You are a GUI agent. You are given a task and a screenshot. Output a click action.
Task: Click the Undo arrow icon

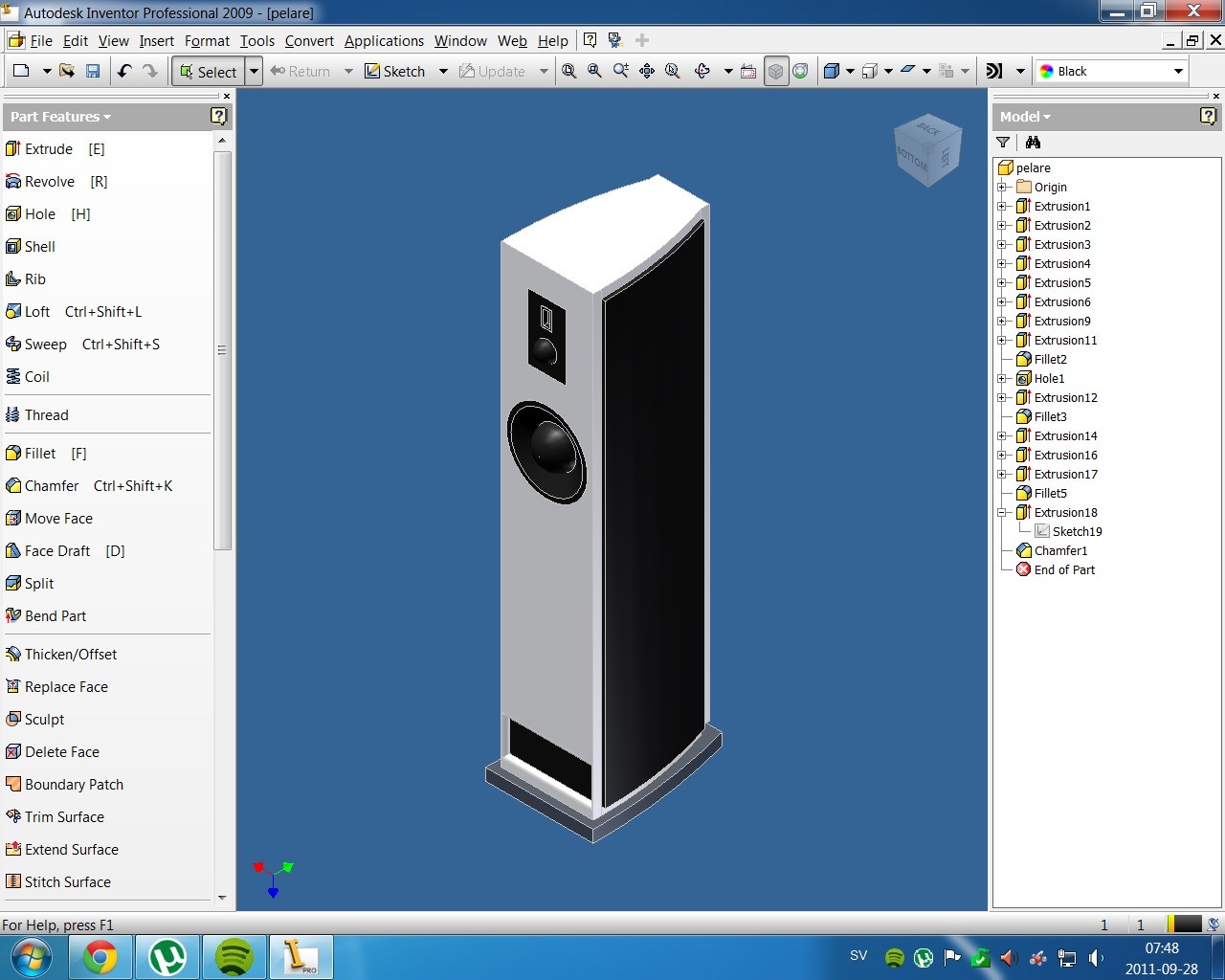click(x=124, y=71)
